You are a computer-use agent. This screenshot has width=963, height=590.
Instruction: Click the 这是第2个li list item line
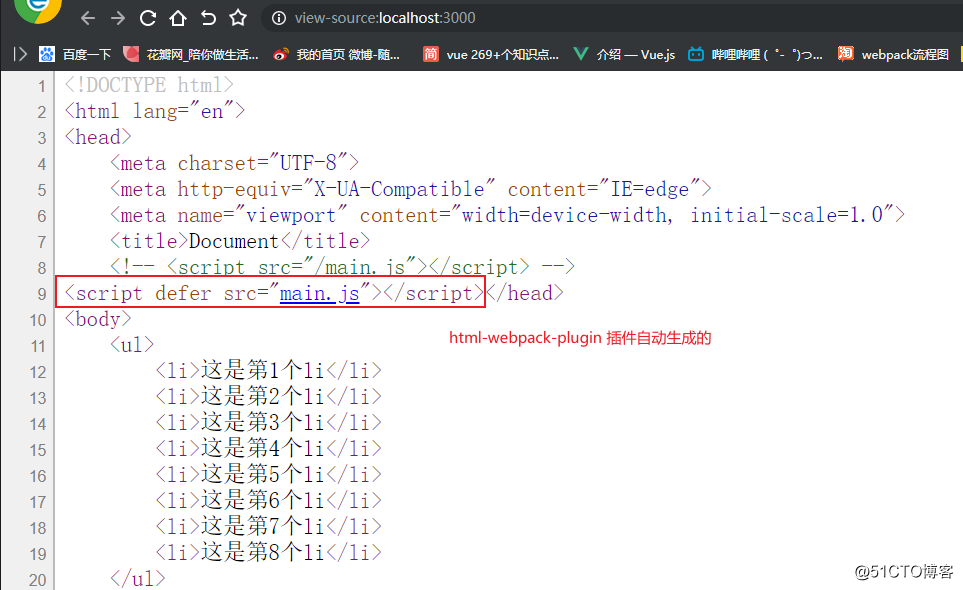pyautogui.click(x=268, y=397)
